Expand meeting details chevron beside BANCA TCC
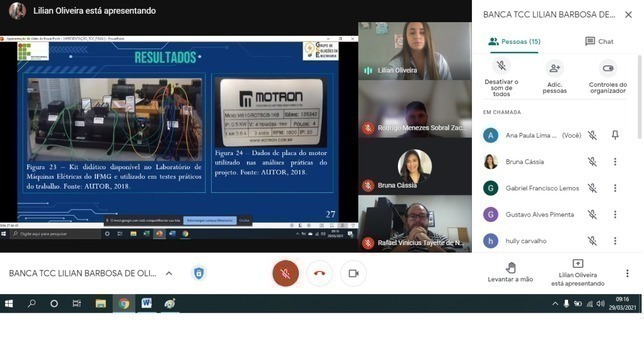Viewport: 644px width, 362px height. coord(169,273)
